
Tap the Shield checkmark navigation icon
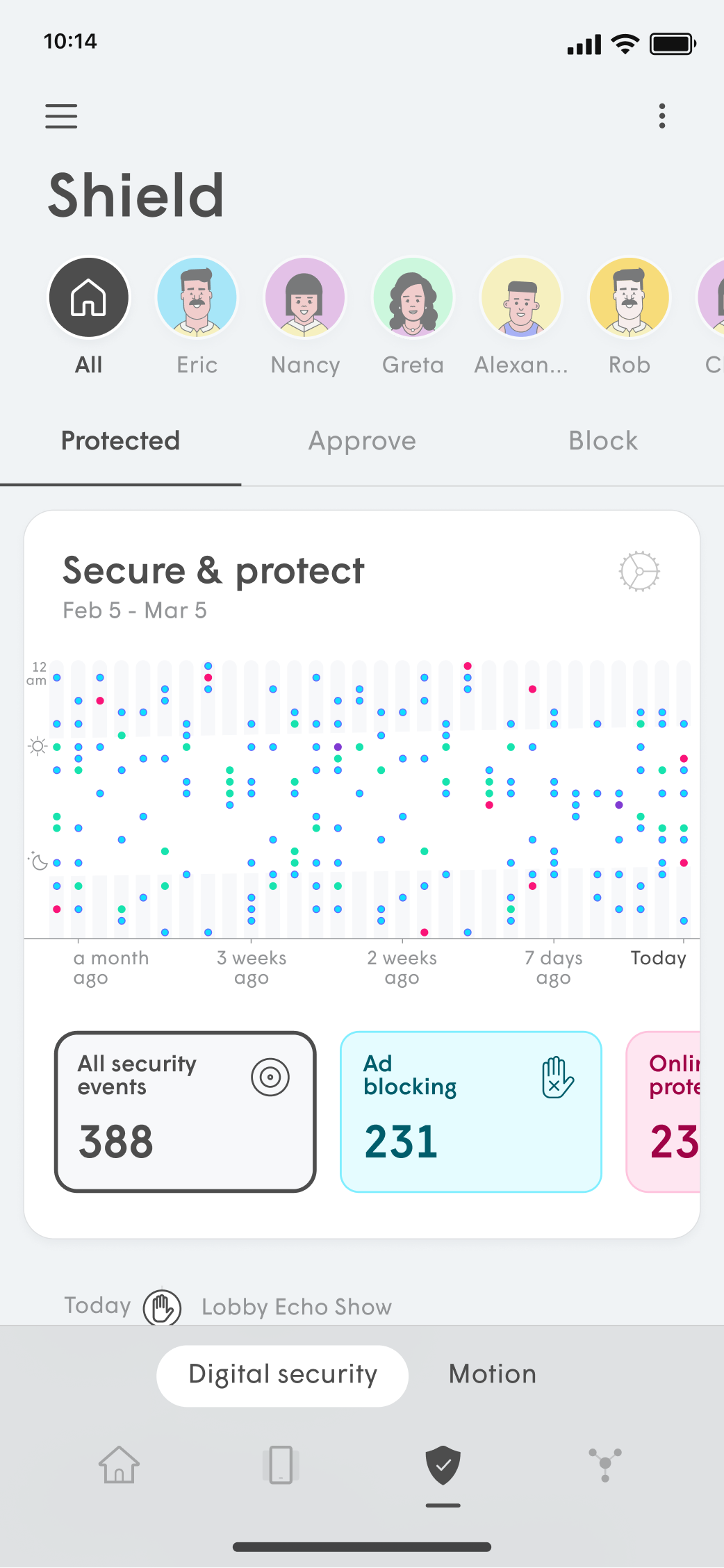click(443, 1464)
